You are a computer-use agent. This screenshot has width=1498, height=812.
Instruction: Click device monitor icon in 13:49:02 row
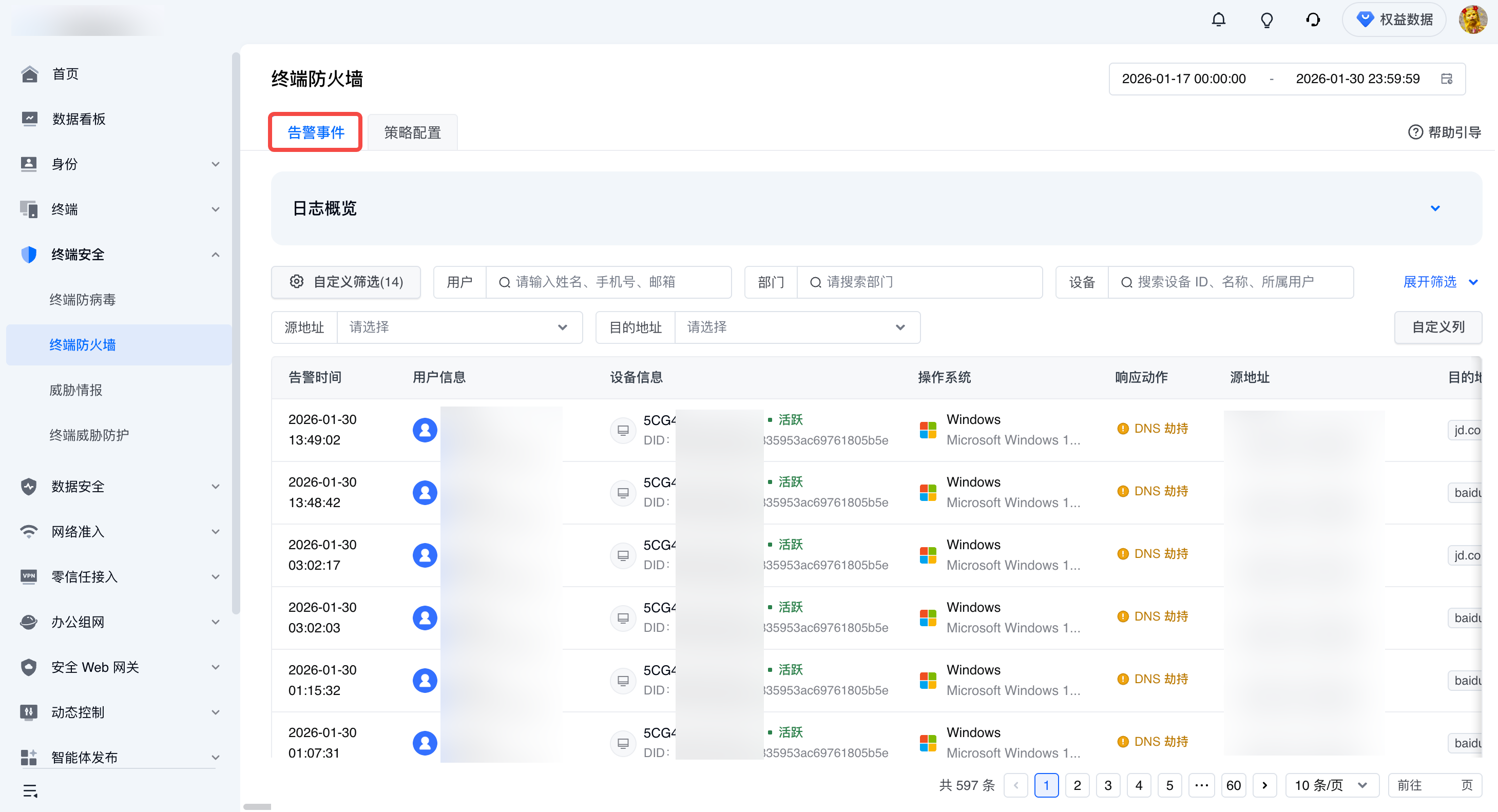pyautogui.click(x=623, y=430)
